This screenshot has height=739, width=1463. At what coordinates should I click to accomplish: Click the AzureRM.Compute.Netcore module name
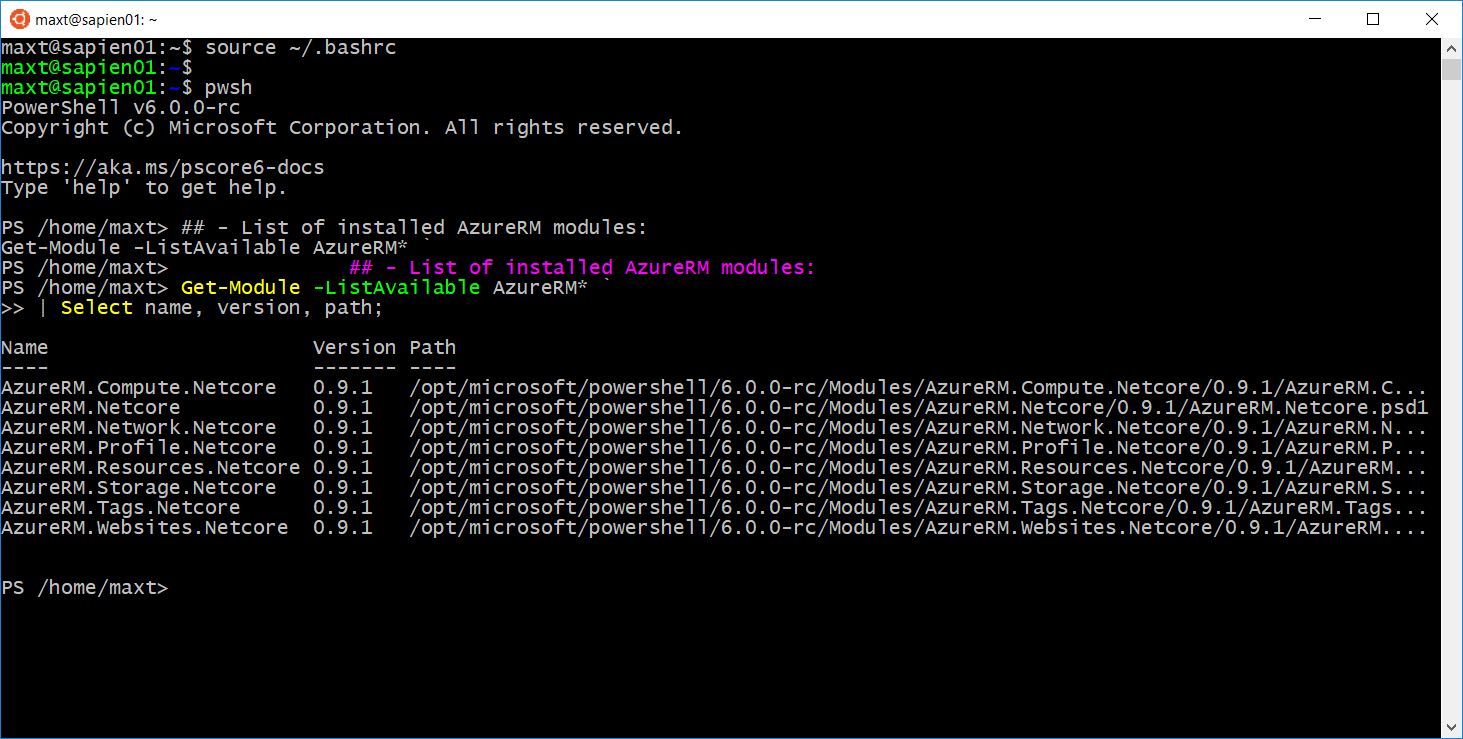[139, 388]
